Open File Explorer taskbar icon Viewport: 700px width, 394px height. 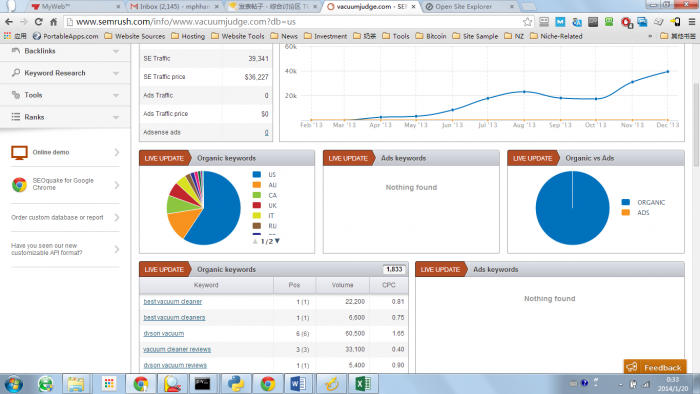(x=76, y=384)
